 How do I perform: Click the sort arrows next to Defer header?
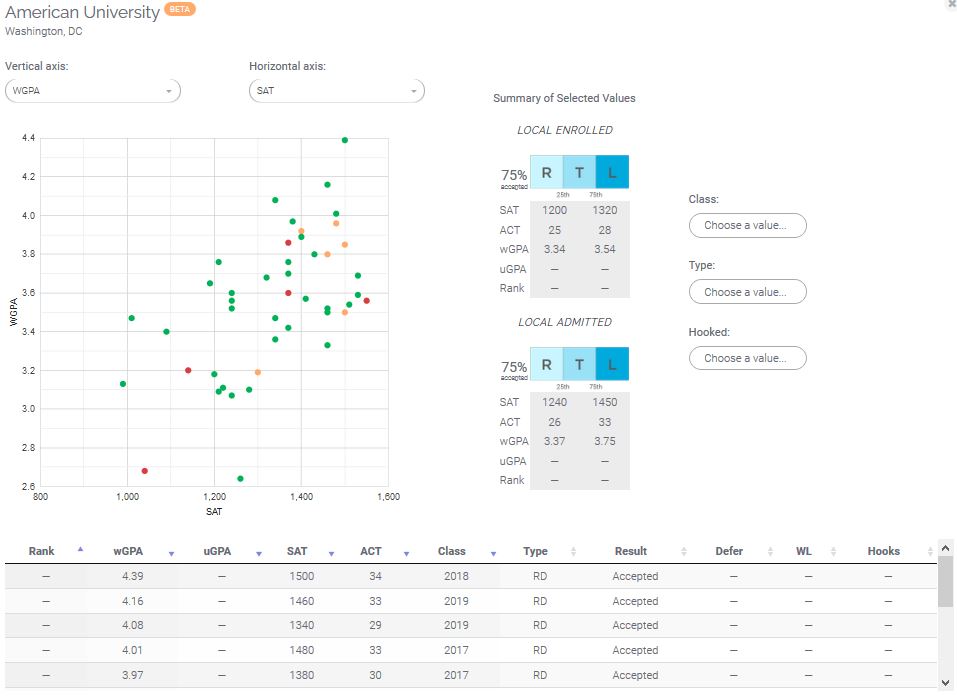[770, 551]
